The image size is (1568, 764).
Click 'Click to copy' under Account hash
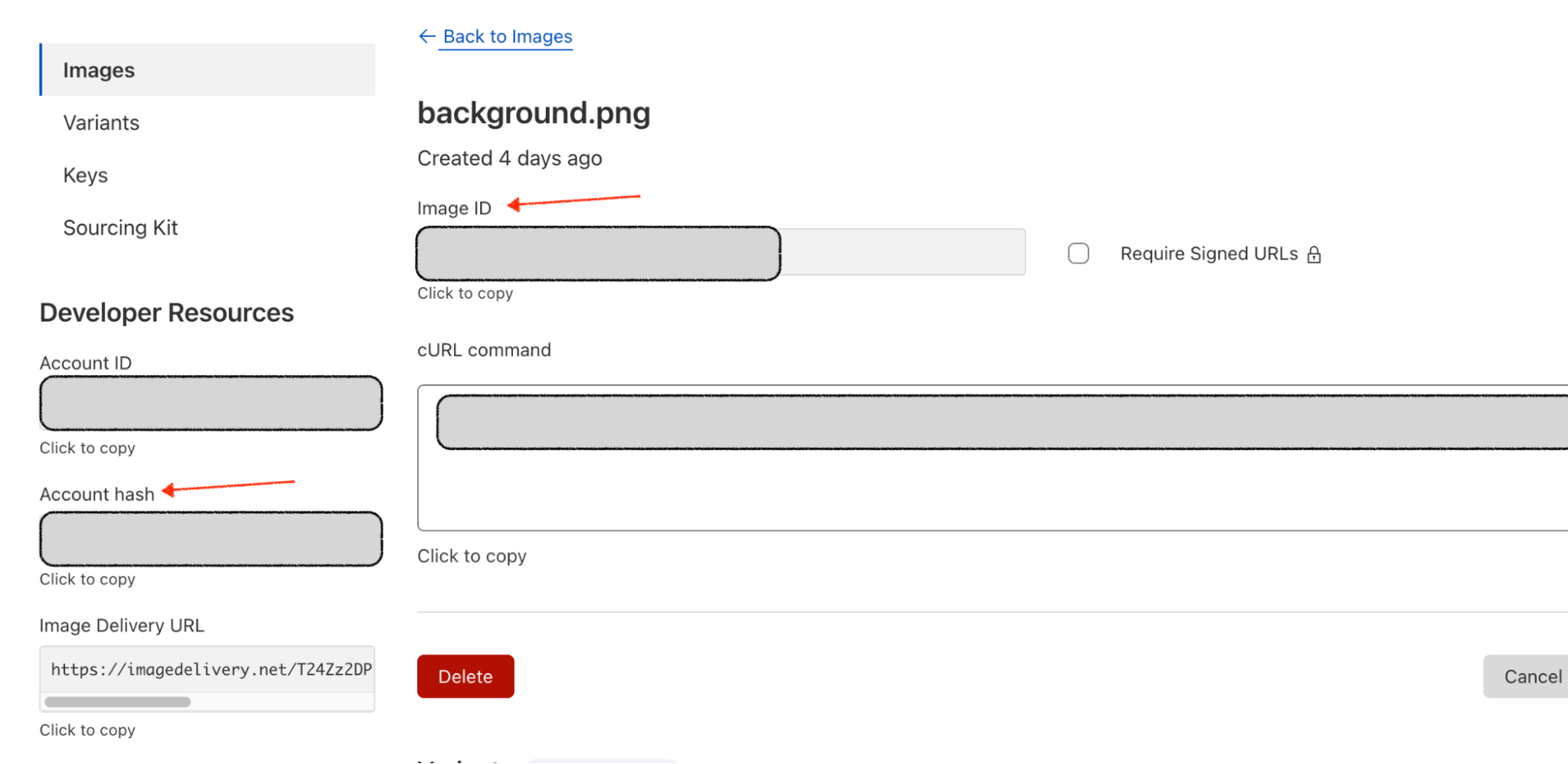(x=87, y=580)
